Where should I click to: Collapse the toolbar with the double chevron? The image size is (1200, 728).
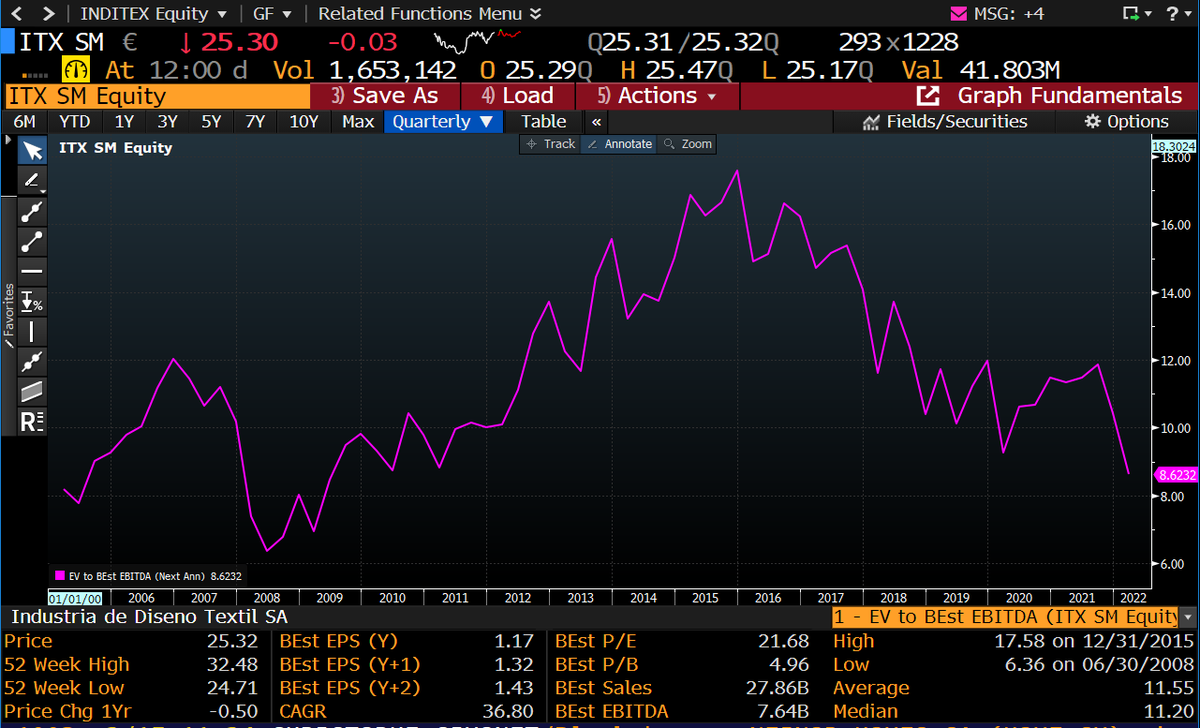click(x=596, y=122)
